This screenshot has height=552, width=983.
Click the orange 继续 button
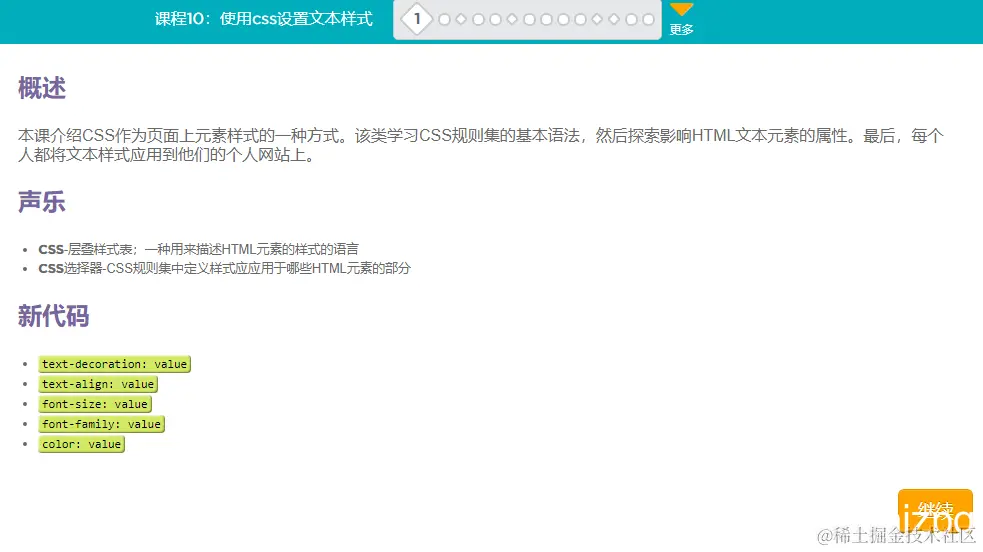pos(935,510)
